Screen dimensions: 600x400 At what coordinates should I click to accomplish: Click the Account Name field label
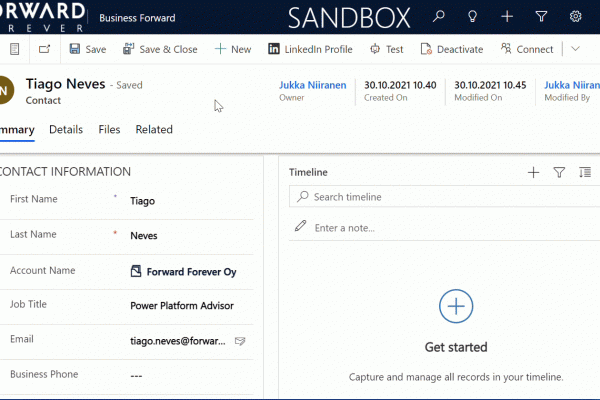point(42,270)
